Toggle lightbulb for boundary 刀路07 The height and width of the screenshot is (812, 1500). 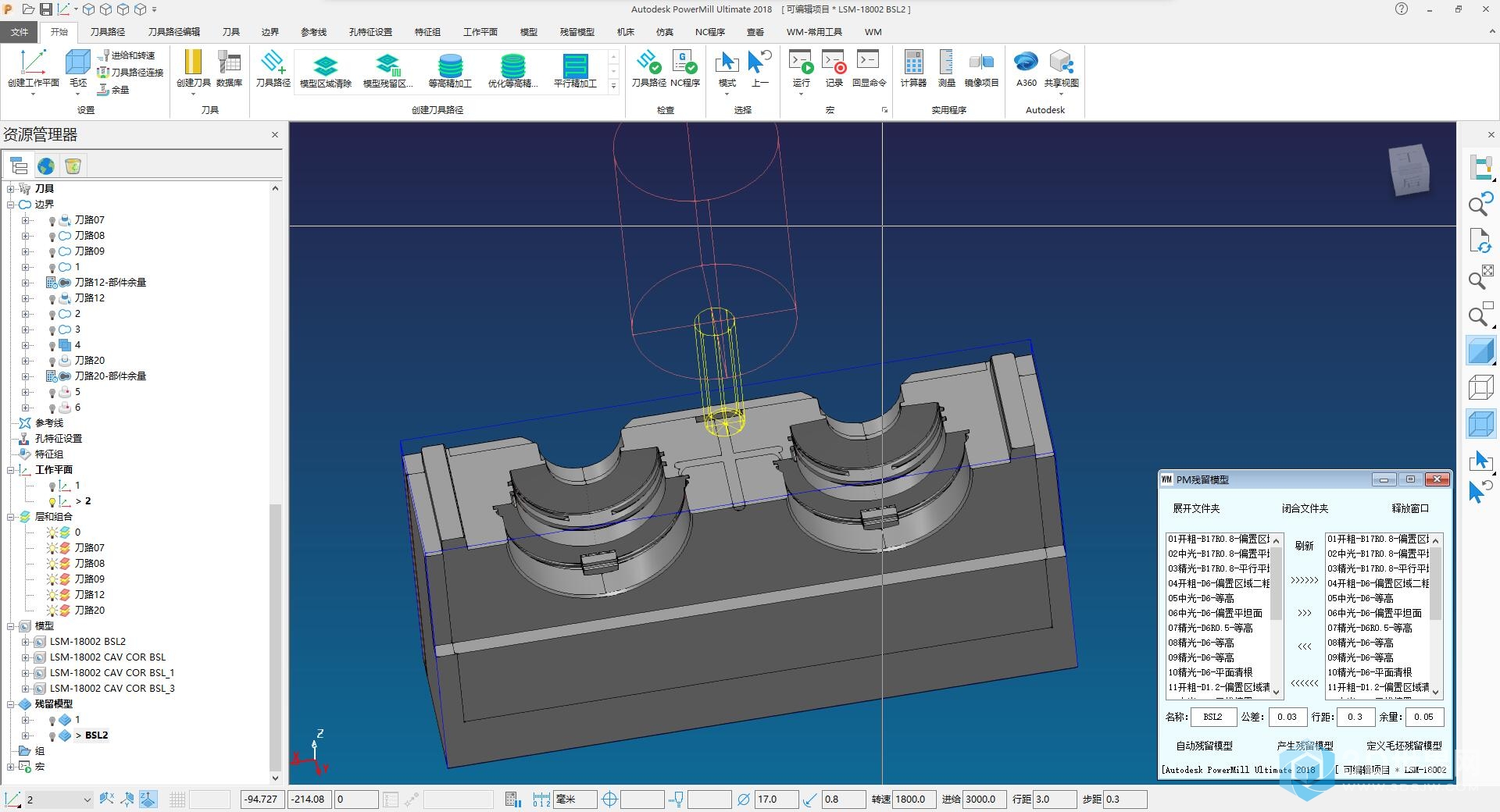52,221
